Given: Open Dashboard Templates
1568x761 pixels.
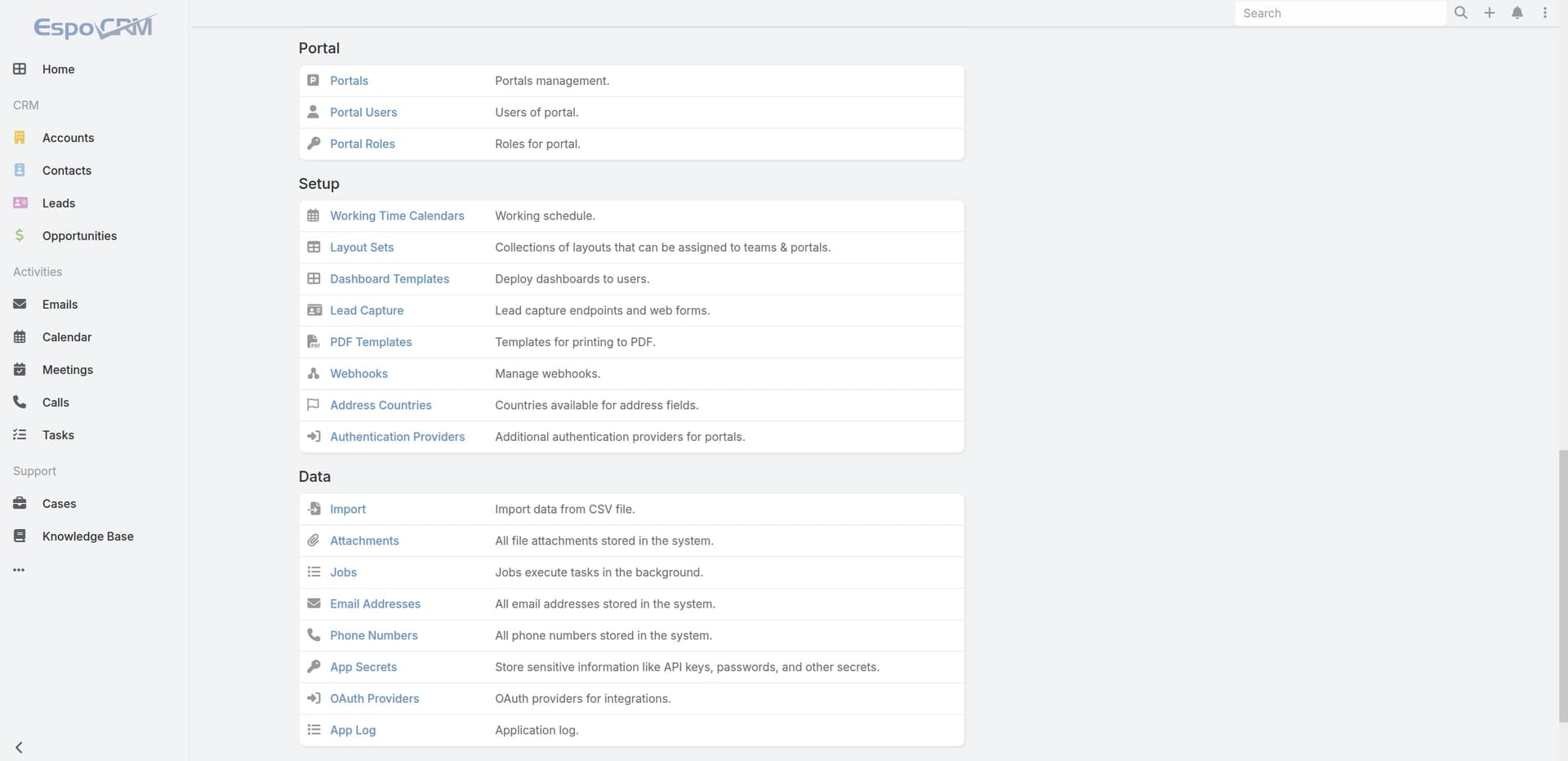Looking at the screenshot, I should coord(390,279).
